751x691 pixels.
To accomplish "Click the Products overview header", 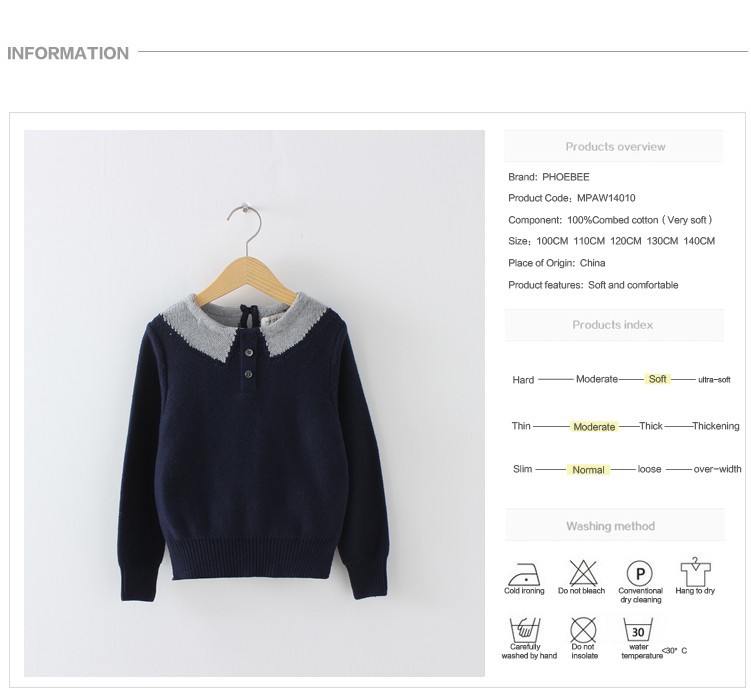I will [614, 146].
